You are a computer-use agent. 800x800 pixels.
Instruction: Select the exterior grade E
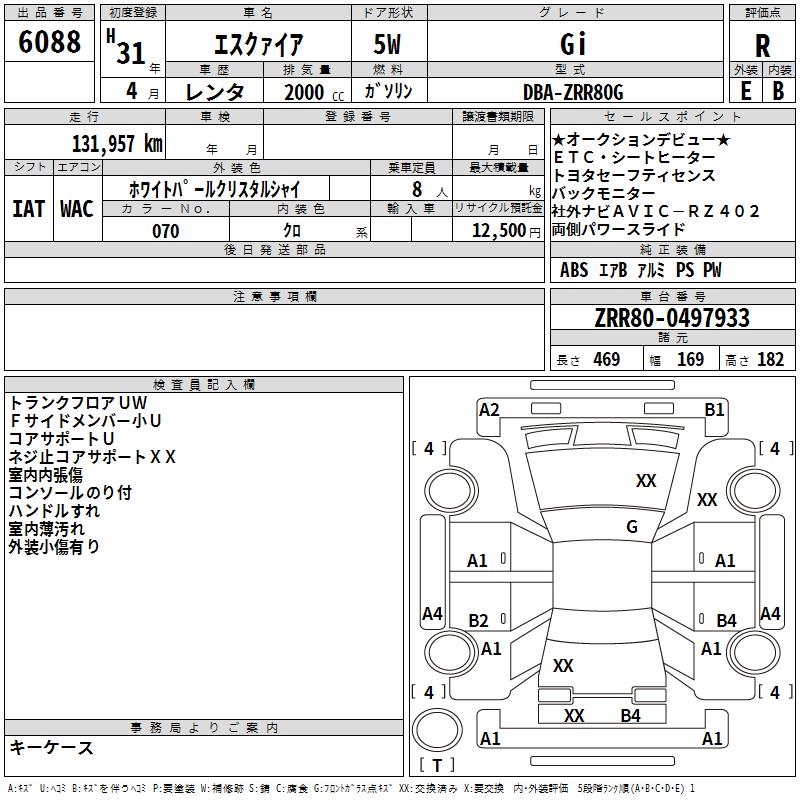pos(745,91)
